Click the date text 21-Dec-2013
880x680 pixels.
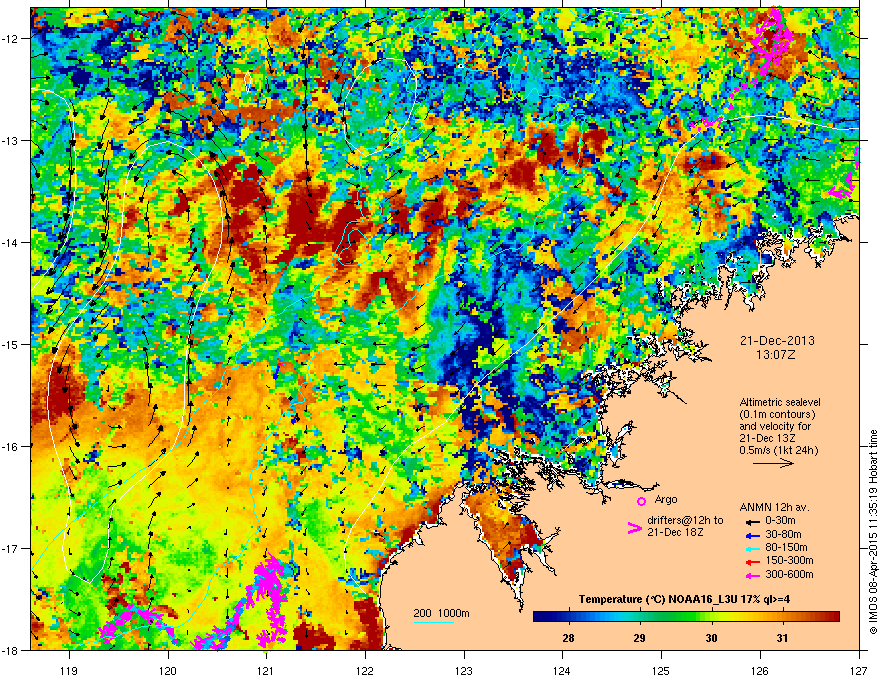tap(777, 341)
